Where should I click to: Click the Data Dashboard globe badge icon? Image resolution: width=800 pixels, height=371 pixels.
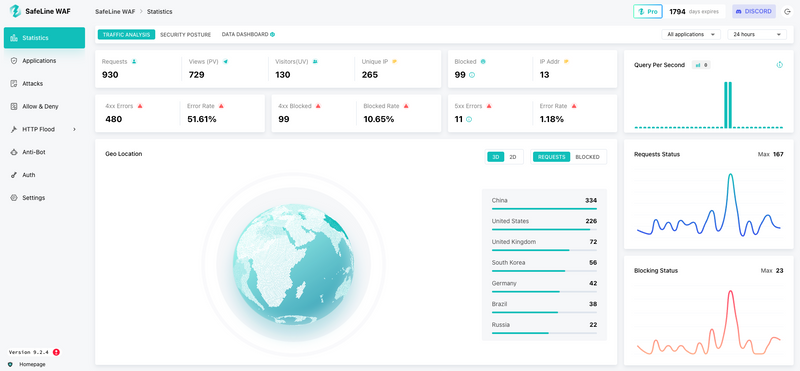[x=272, y=35]
